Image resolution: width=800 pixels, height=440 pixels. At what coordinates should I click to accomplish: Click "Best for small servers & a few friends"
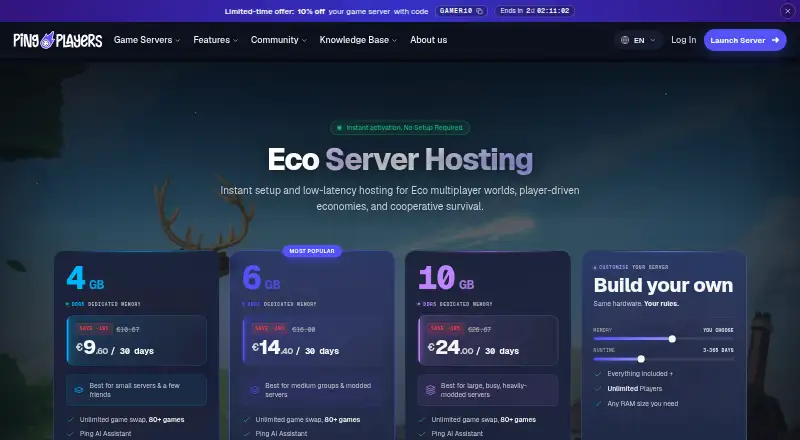coord(135,390)
